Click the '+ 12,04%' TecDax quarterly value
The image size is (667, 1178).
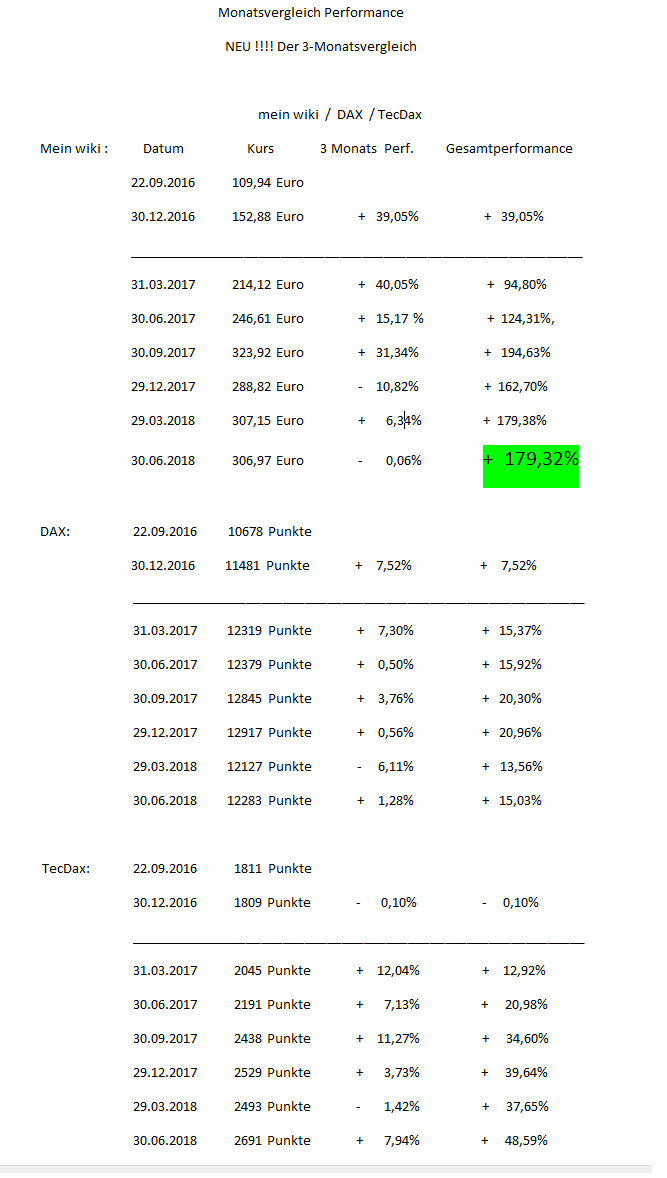(x=387, y=971)
